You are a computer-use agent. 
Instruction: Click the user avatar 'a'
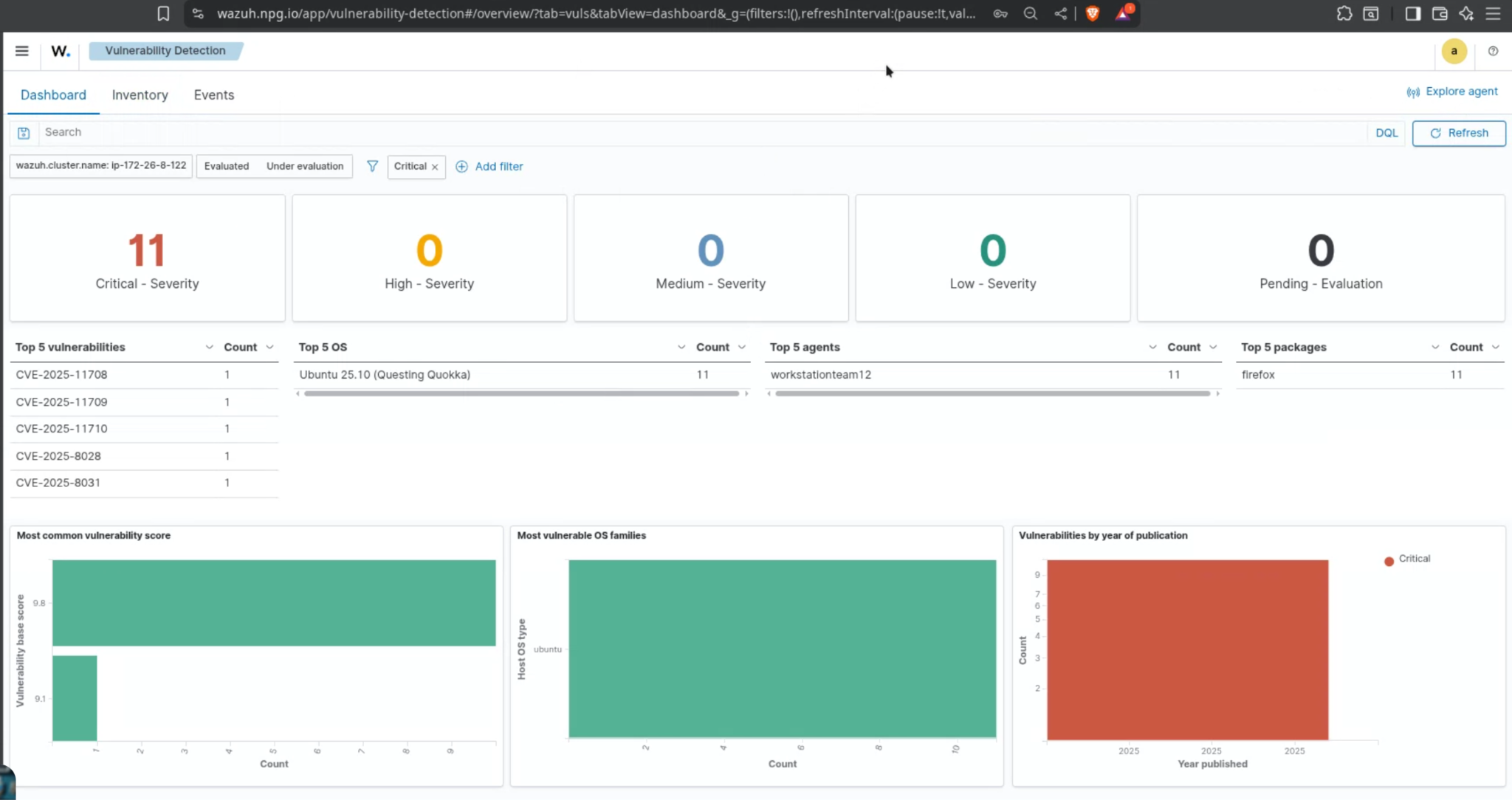point(1454,51)
